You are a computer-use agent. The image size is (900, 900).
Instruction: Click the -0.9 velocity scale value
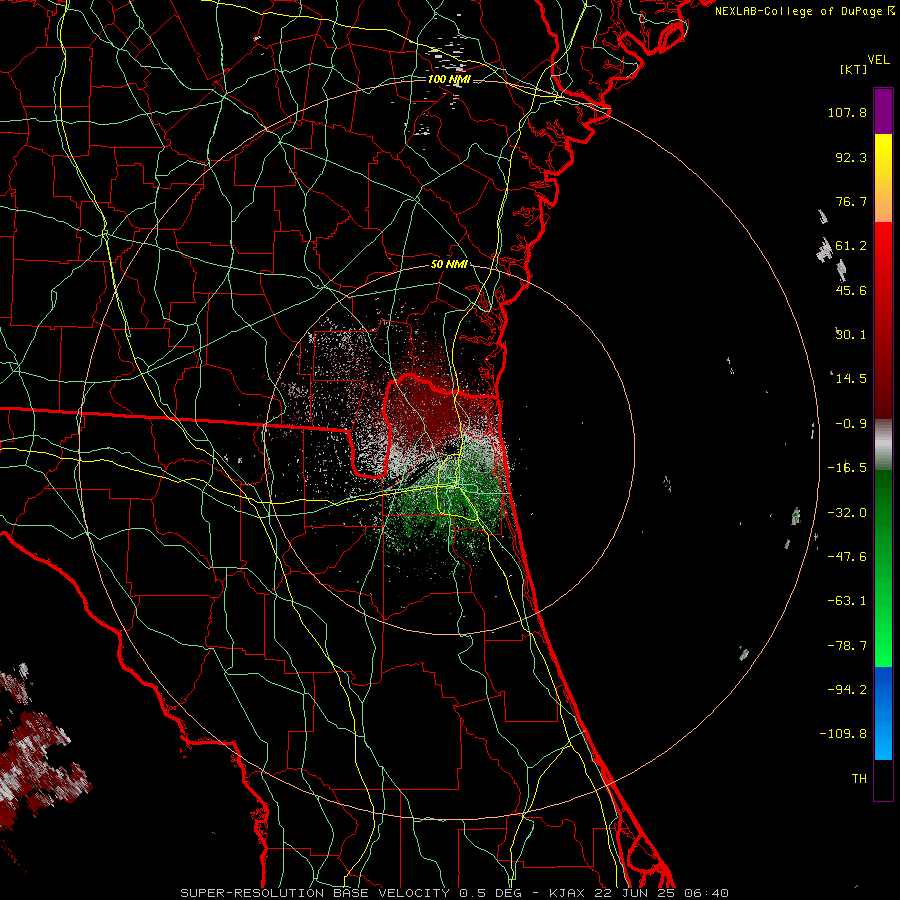(x=851, y=424)
